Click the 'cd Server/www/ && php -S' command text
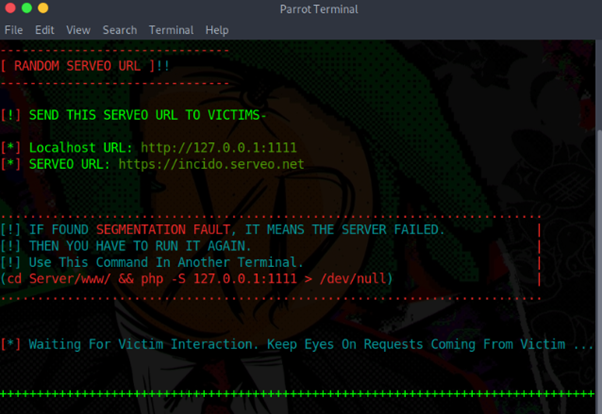The height and width of the screenshot is (414, 602). pyautogui.click(x=196, y=279)
